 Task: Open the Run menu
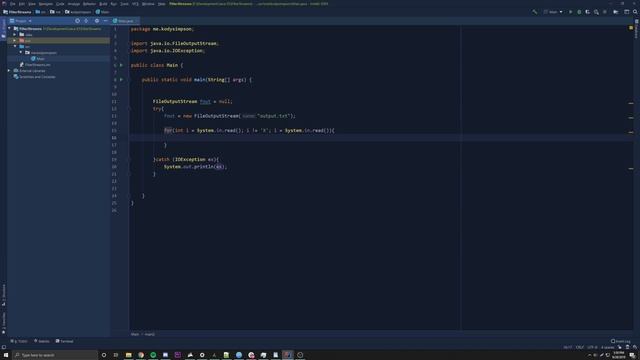(113, 4)
